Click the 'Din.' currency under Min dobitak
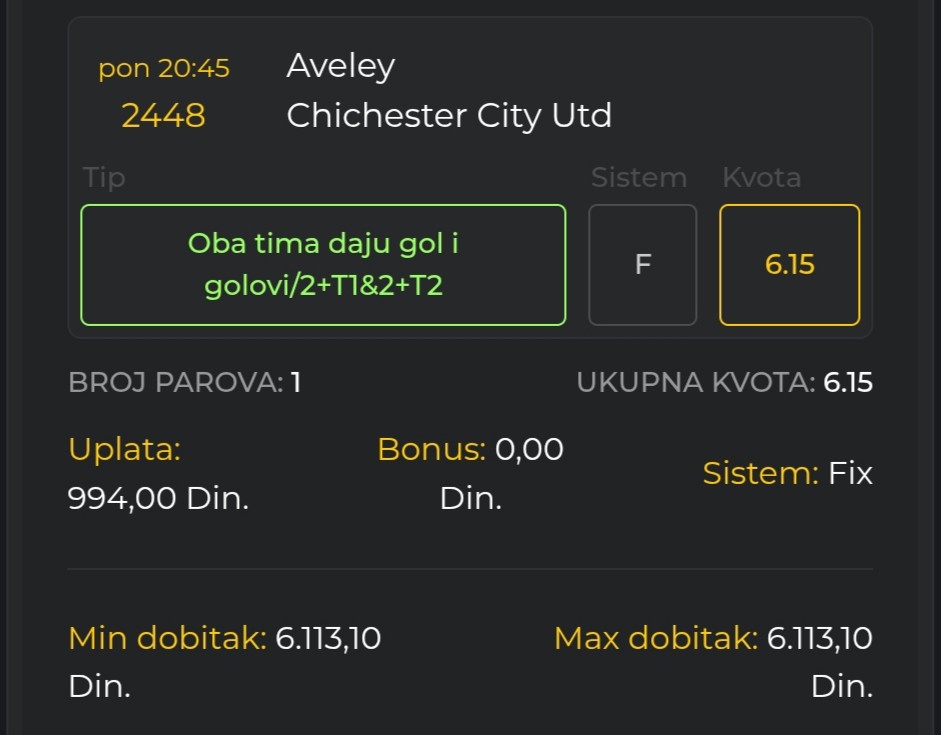The image size is (941, 735). (99, 687)
